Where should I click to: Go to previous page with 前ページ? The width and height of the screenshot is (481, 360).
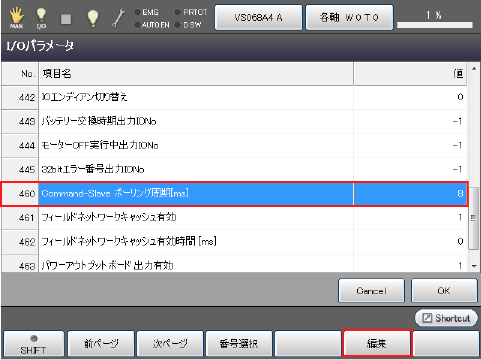tap(101, 344)
